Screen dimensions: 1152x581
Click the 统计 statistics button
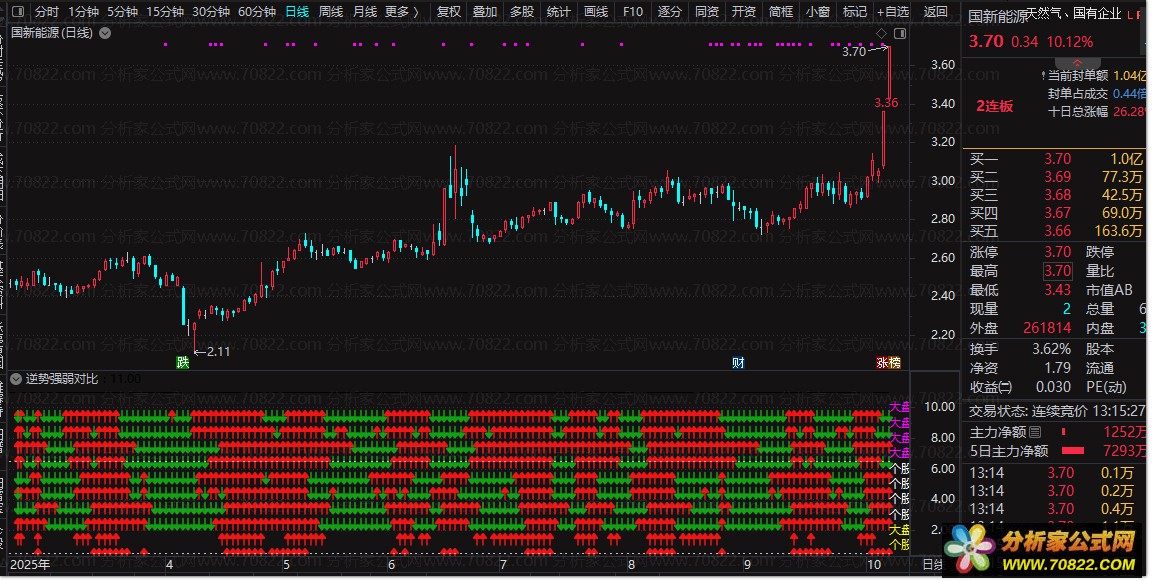pos(558,12)
